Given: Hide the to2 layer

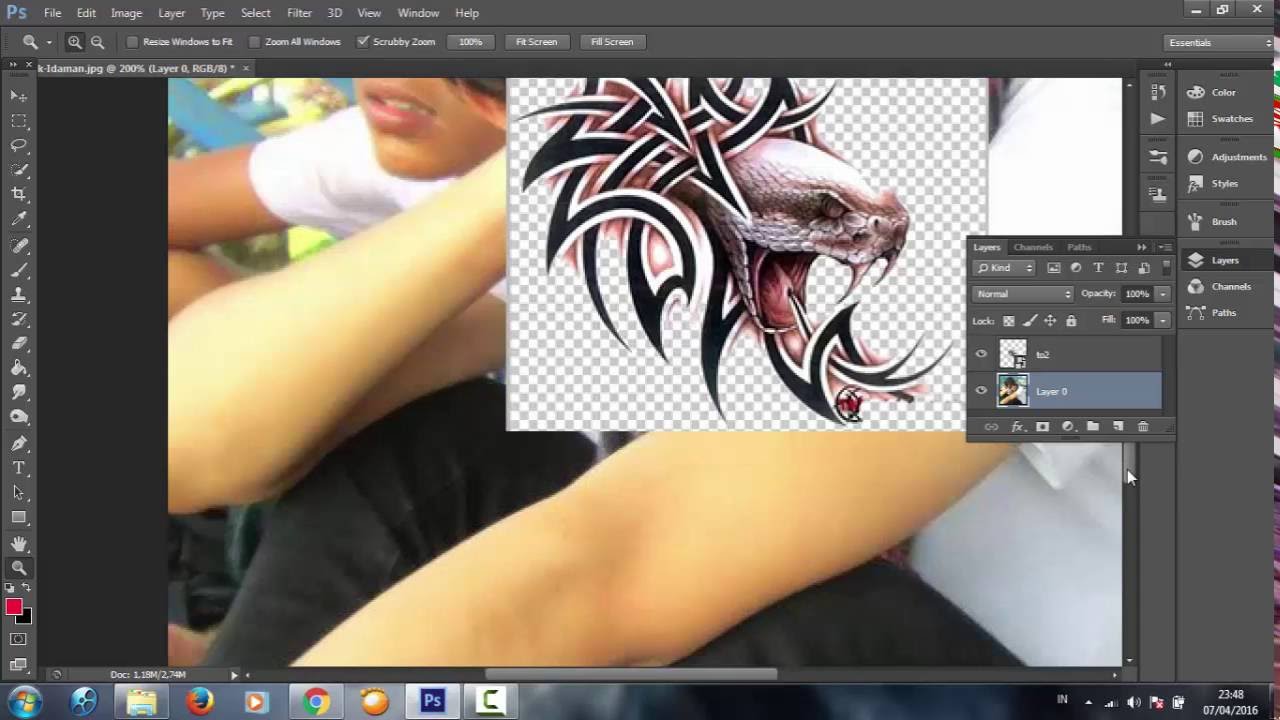Looking at the screenshot, I should click(x=981, y=354).
